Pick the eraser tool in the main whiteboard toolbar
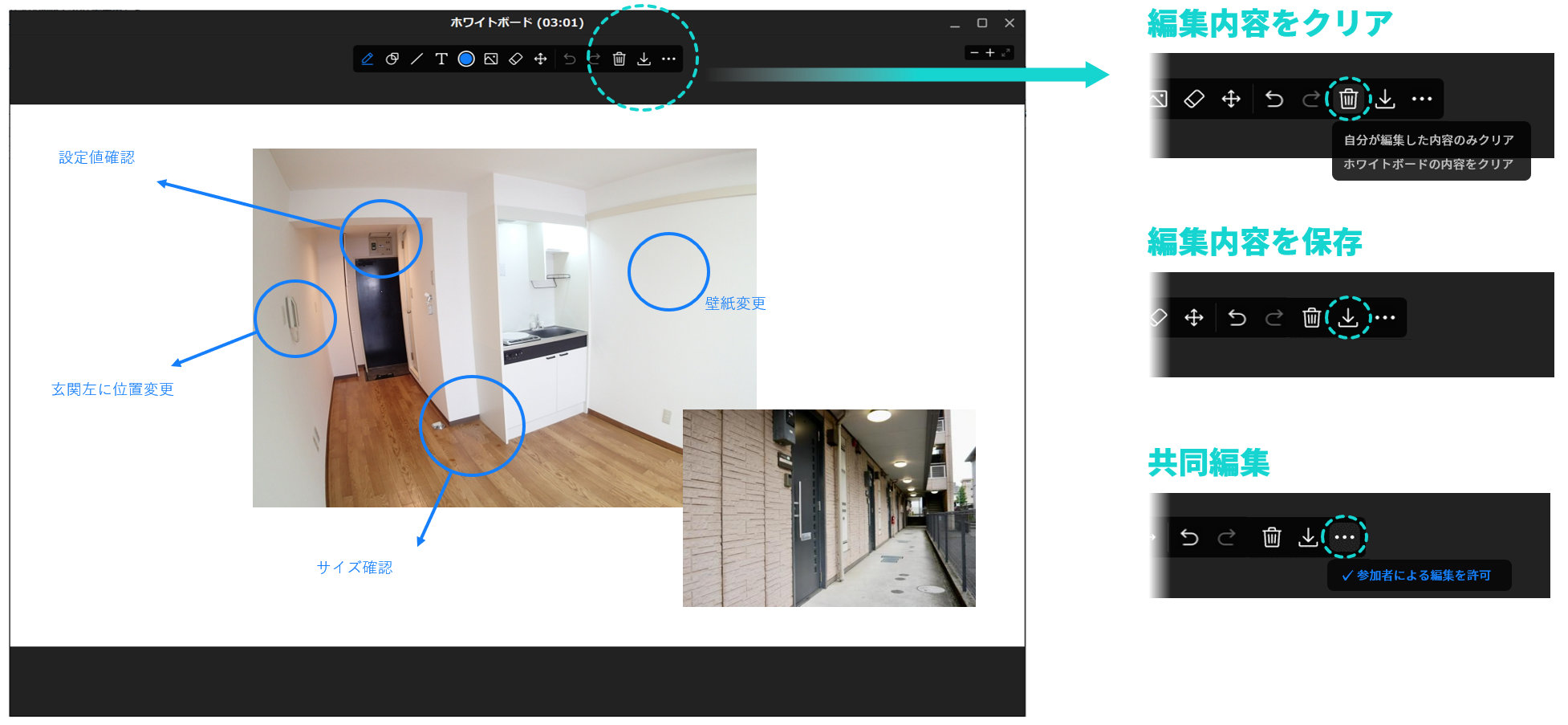The height and width of the screenshot is (725, 1568). [x=516, y=59]
